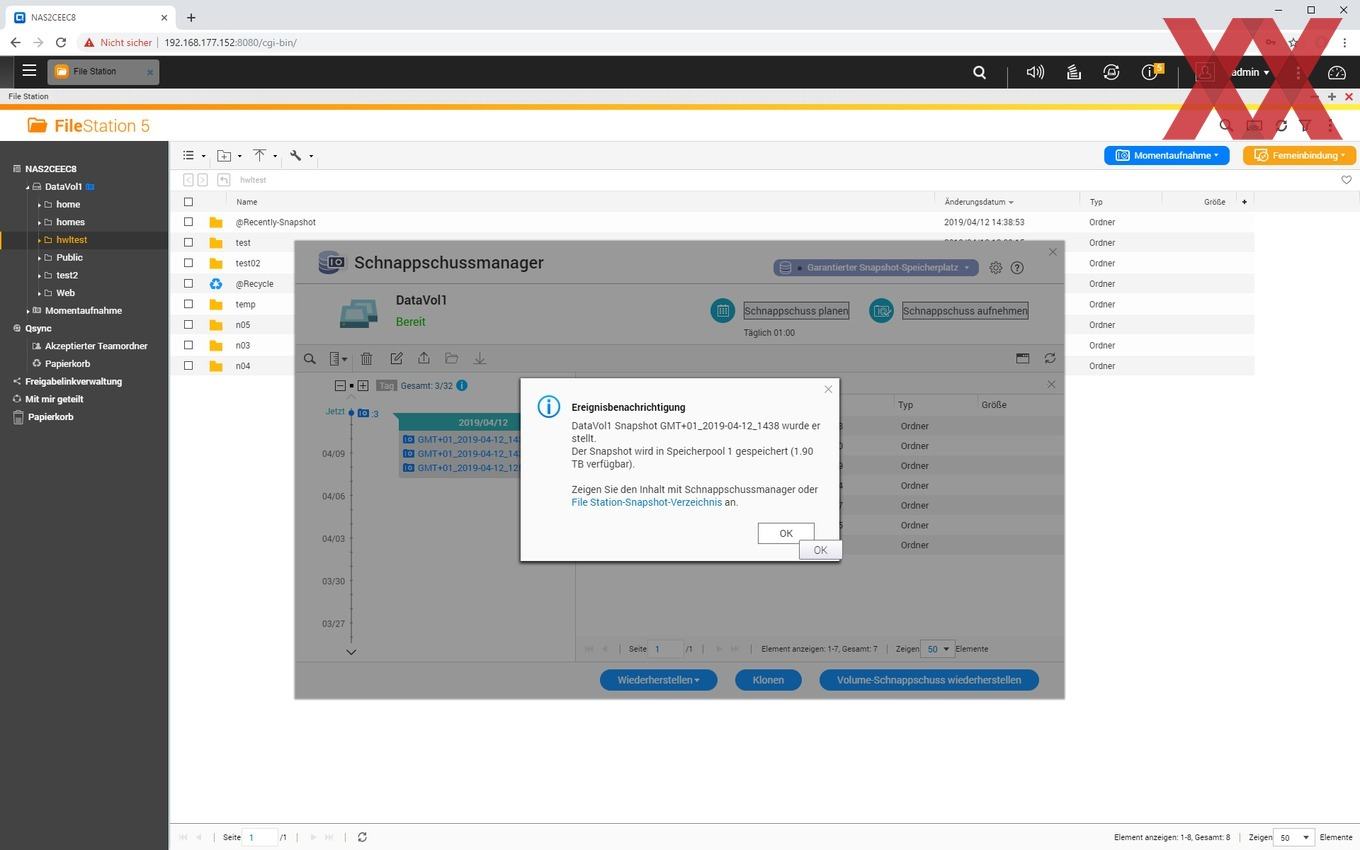Open Schnappschussmanager help question mark
1360x850 pixels.
click(x=1017, y=268)
